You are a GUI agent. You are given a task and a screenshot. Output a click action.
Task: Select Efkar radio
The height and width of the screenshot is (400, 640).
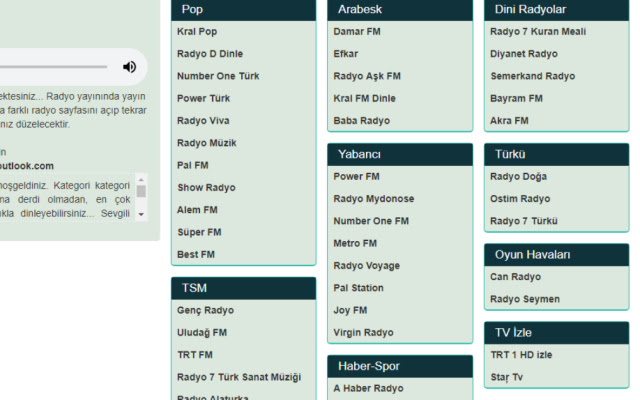tap(345, 54)
